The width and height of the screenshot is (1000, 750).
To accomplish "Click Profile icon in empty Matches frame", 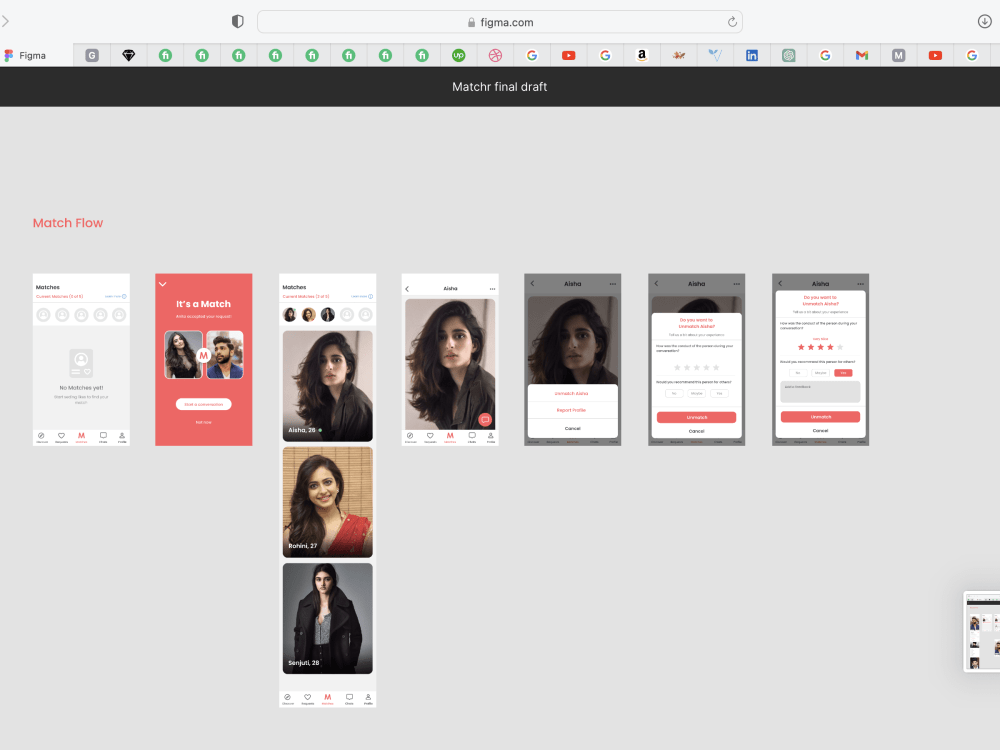I will tap(122, 438).
